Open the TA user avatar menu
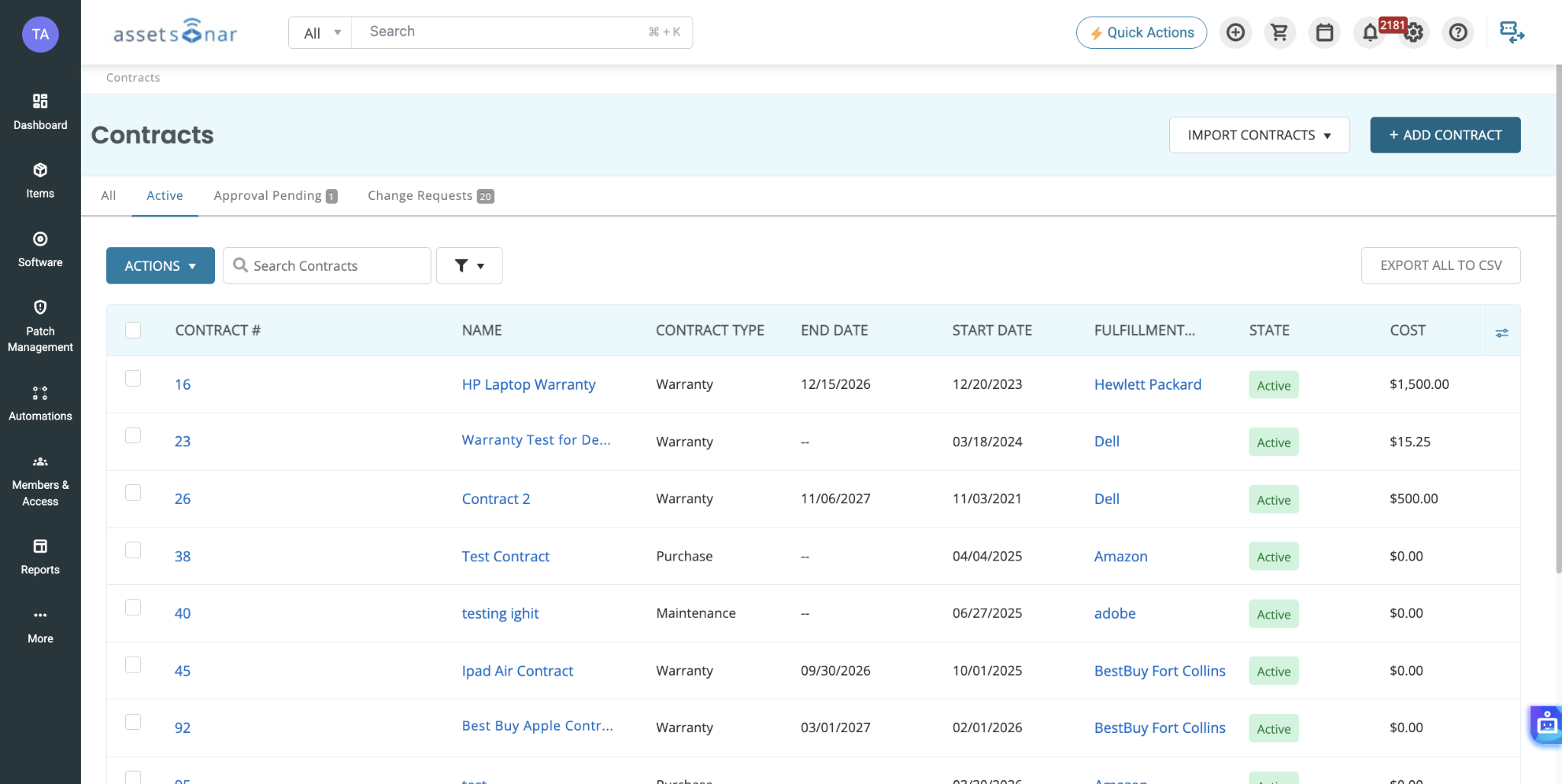 pyautogui.click(x=40, y=34)
